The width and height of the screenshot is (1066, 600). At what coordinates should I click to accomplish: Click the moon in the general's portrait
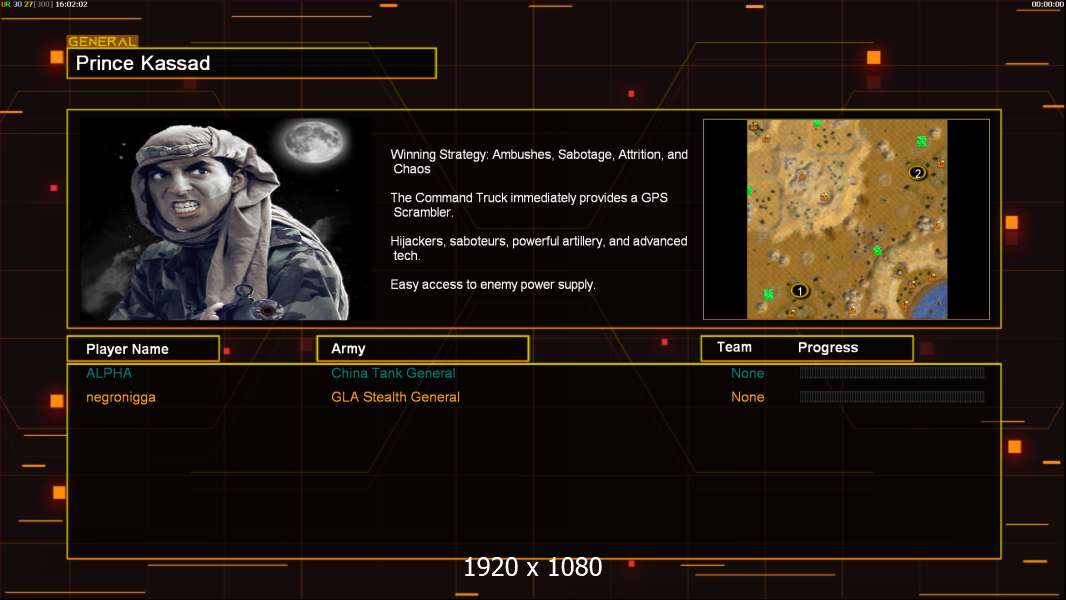click(x=313, y=141)
